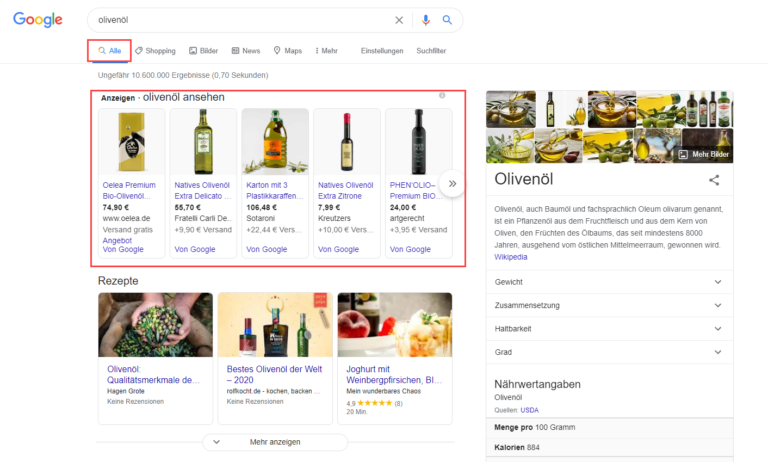
Task: Open the Oelea Premium Bio-Olivenöl ad
Action: click(x=129, y=191)
